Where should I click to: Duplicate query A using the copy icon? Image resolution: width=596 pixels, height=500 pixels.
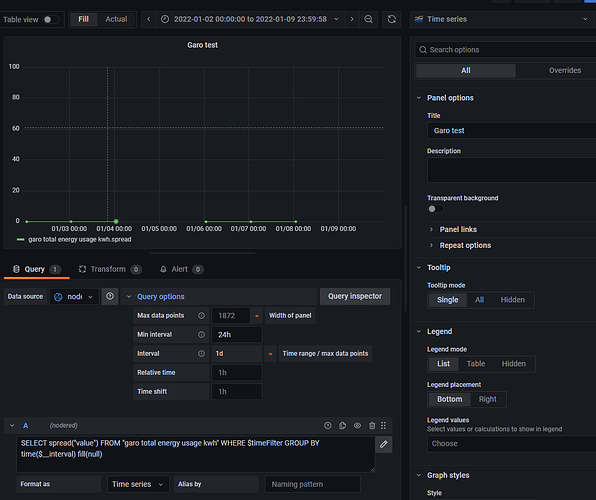pos(342,425)
